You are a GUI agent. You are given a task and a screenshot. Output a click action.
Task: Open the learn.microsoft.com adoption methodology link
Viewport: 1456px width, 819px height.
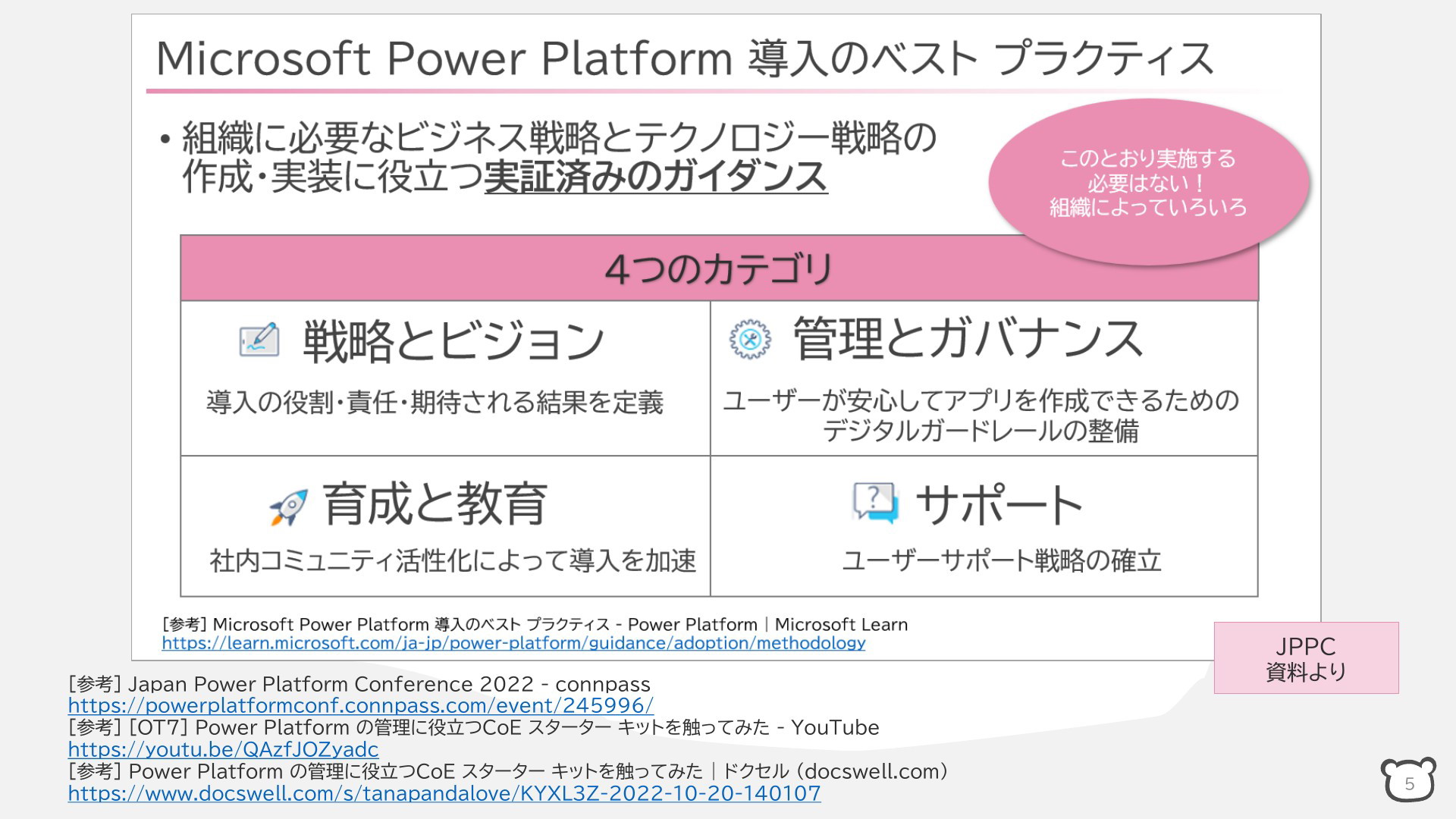point(513,643)
